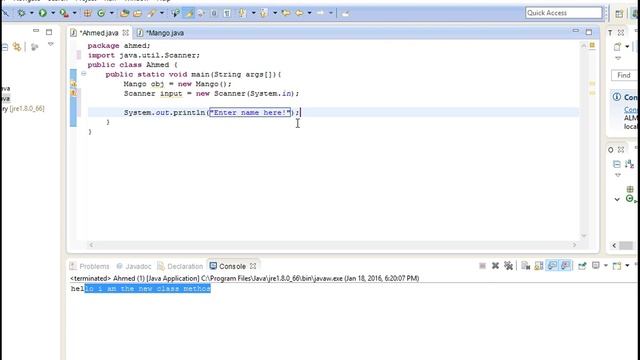
Task: Click the Next Annotation icon in toolbar
Action: click(242, 13)
